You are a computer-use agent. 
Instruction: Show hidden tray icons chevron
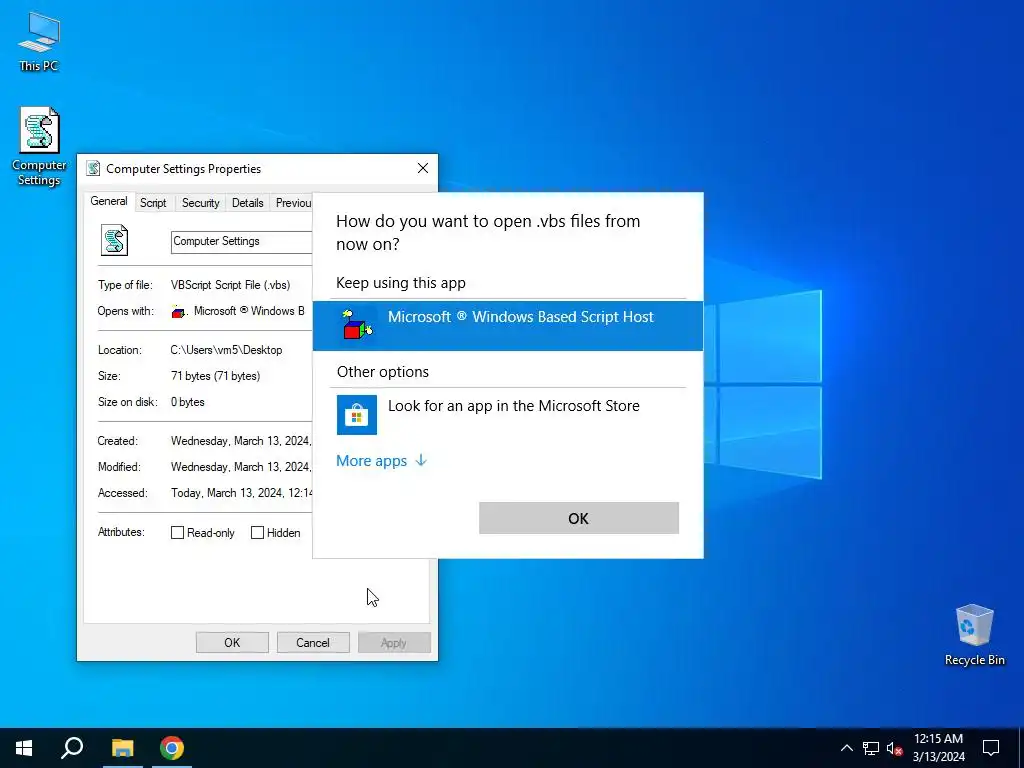[846, 748]
